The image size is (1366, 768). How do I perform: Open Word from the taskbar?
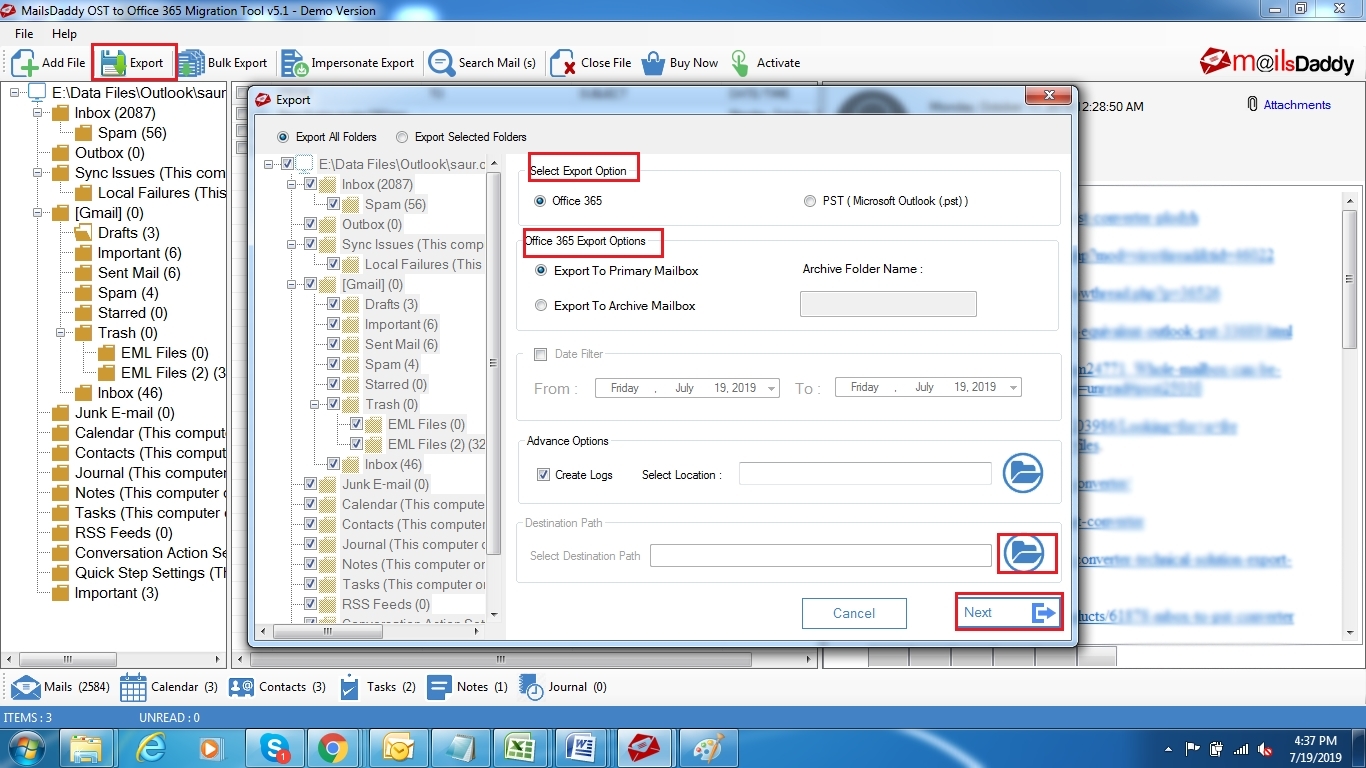point(581,748)
